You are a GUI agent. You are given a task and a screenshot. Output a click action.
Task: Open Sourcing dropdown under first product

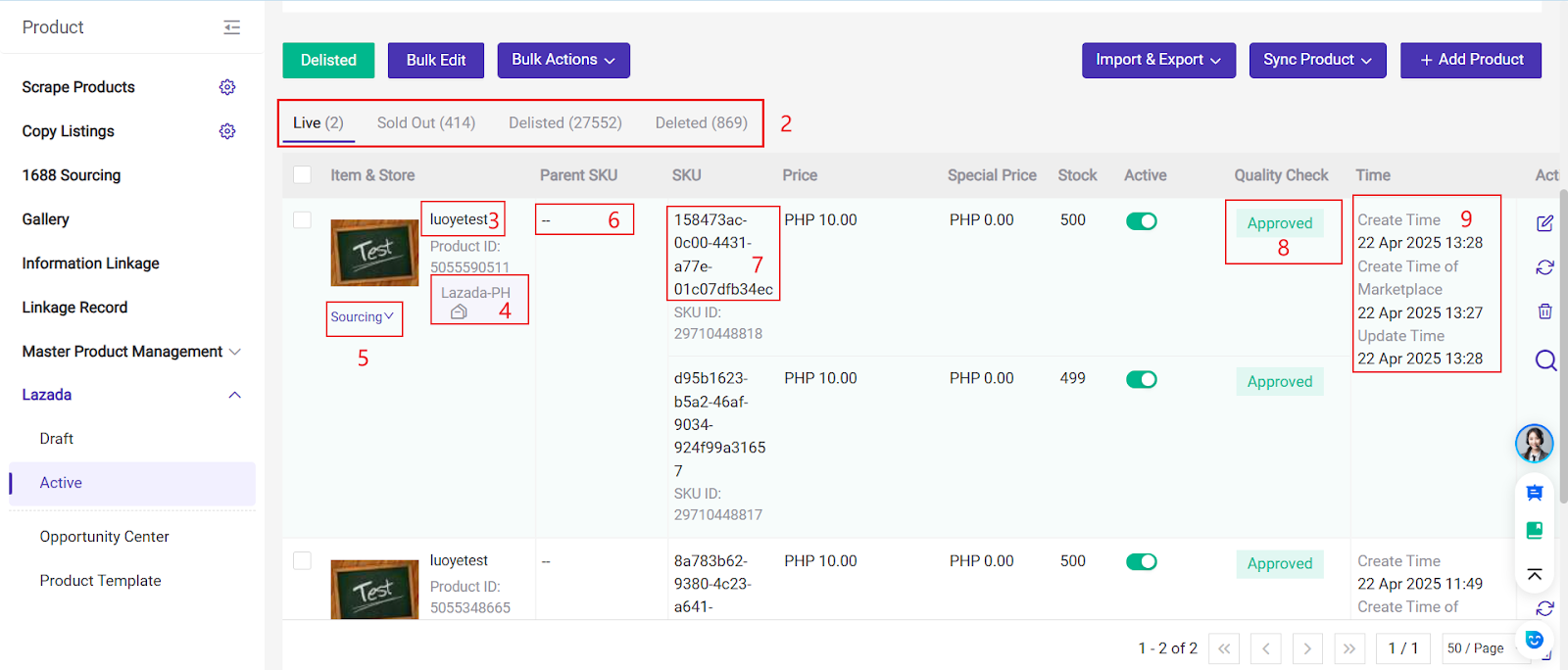click(x=363, y=317)
